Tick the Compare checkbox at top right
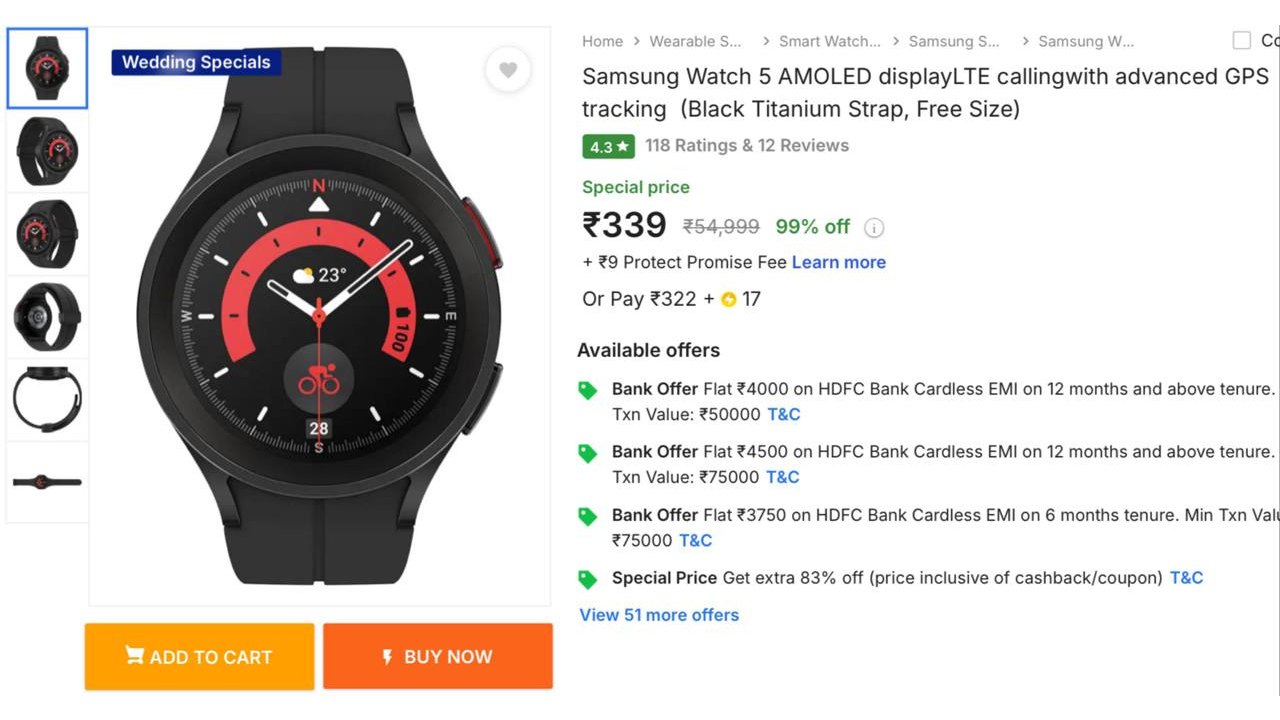The height and width of the screenshot is (720, 1280). tap(1242, 41)
